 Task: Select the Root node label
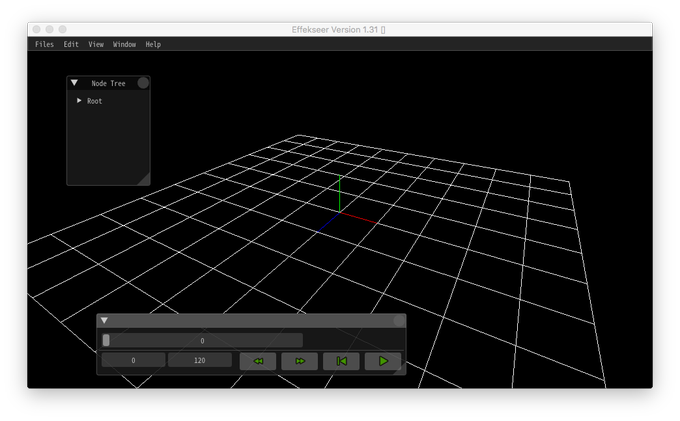[x=95, y=101]
